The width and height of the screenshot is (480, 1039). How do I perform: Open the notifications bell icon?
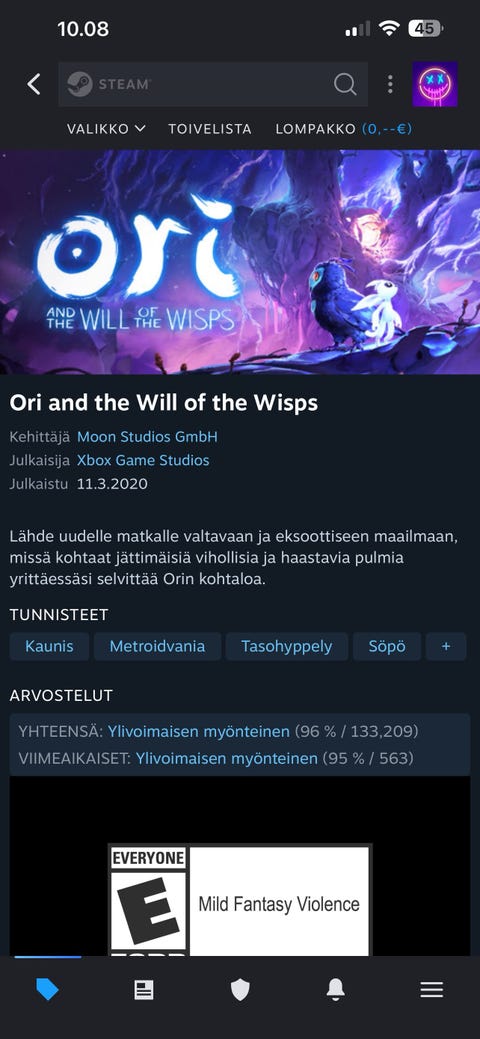tap(336, 990)
